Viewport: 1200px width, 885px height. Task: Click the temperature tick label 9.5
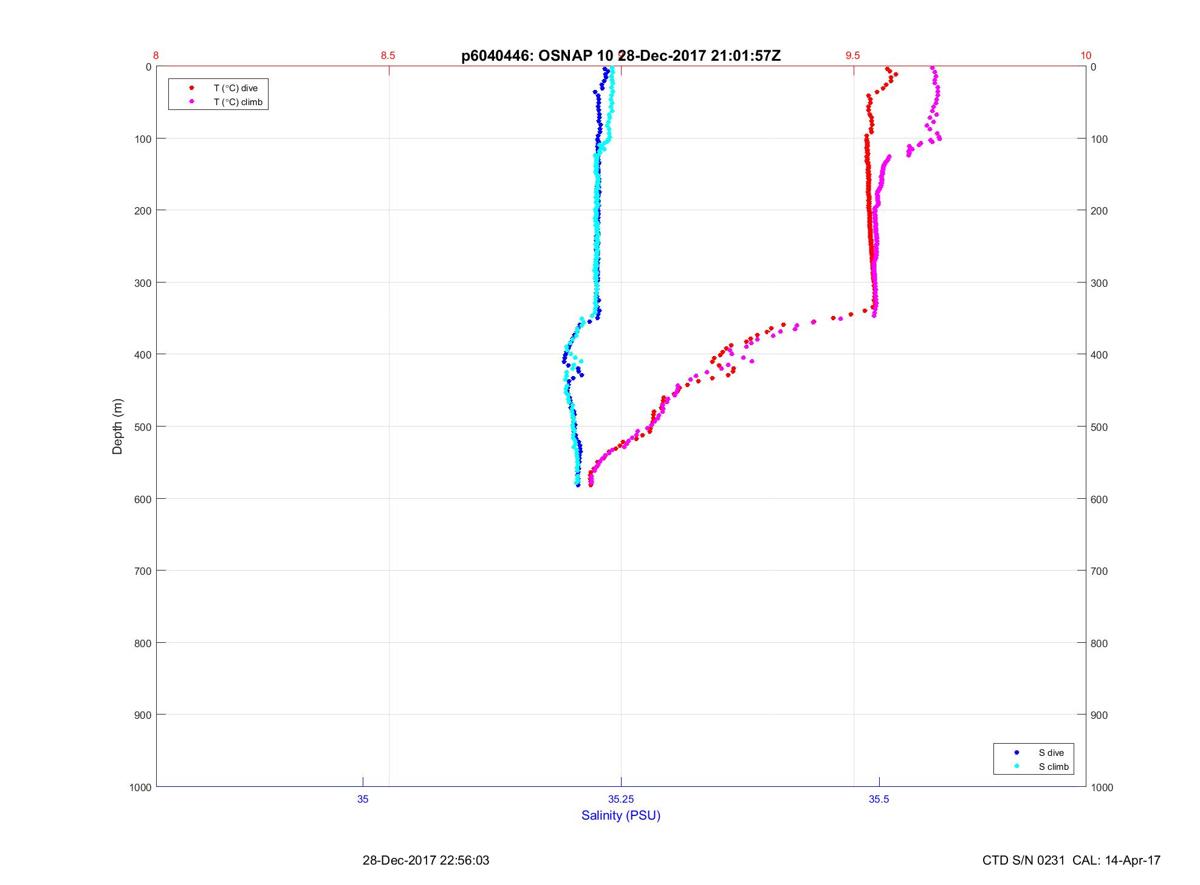[852, 56]
